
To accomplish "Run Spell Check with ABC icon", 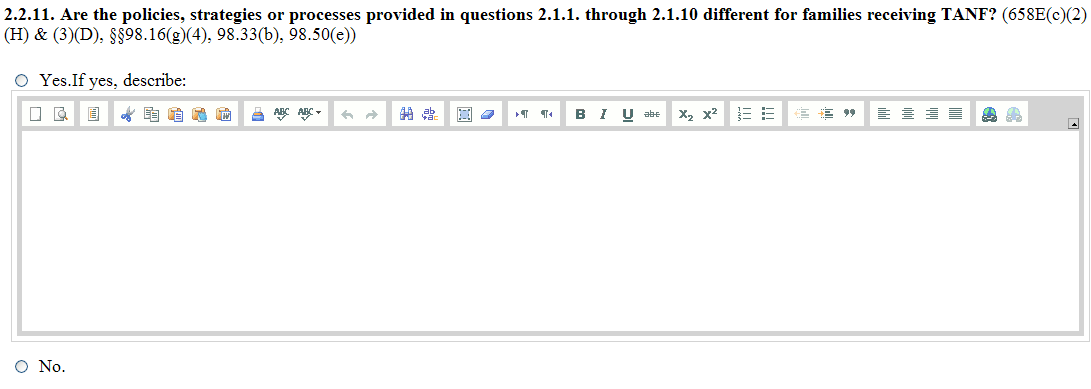I will [x=281, y=114].
